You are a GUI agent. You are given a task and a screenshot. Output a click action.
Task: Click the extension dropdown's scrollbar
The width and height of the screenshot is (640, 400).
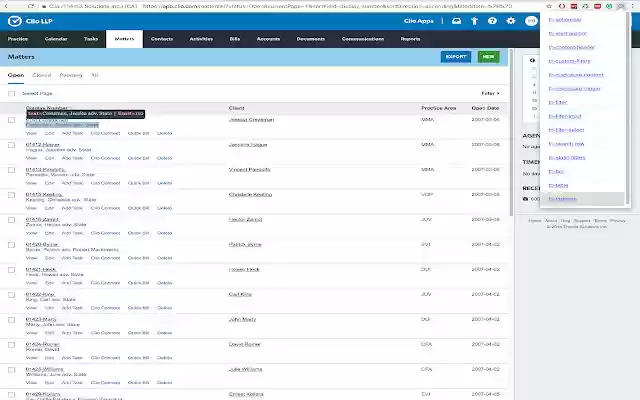pos(628,109)
